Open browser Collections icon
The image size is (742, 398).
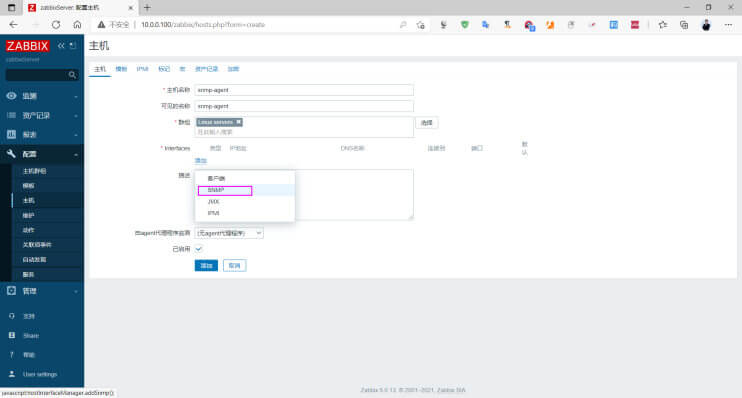pos(684,25)
